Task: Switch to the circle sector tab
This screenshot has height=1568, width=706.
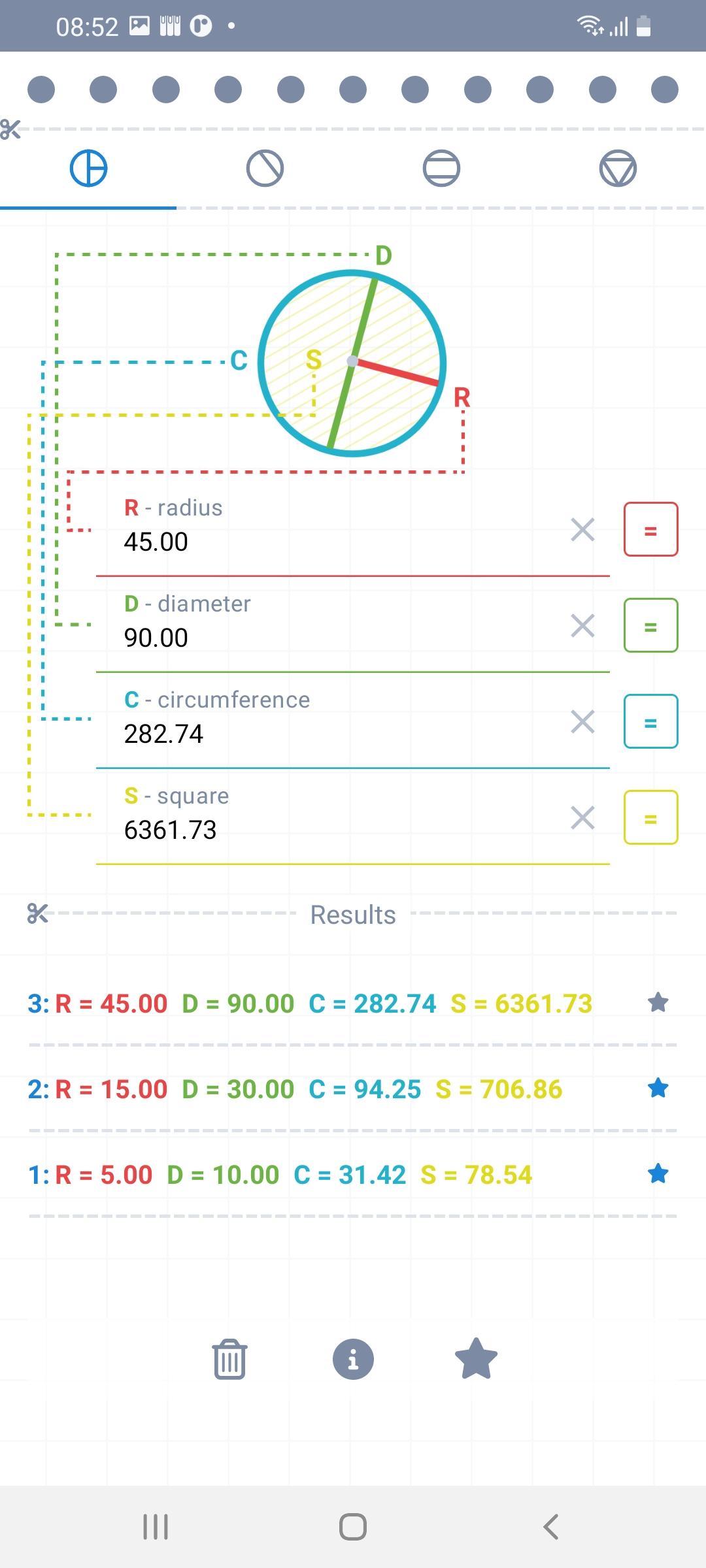Action: (x=265, y=169)
